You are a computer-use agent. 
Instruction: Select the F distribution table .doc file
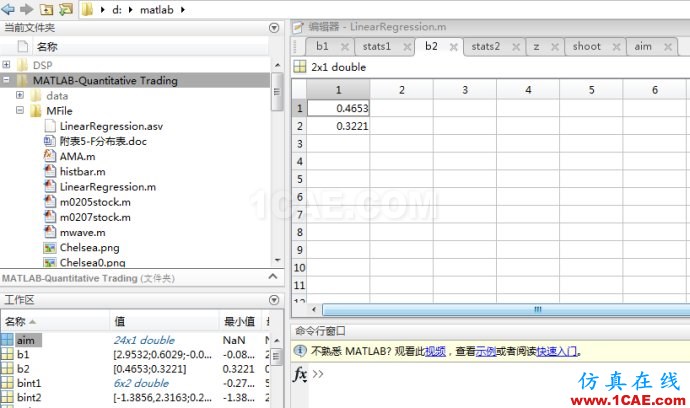point(103,141)
